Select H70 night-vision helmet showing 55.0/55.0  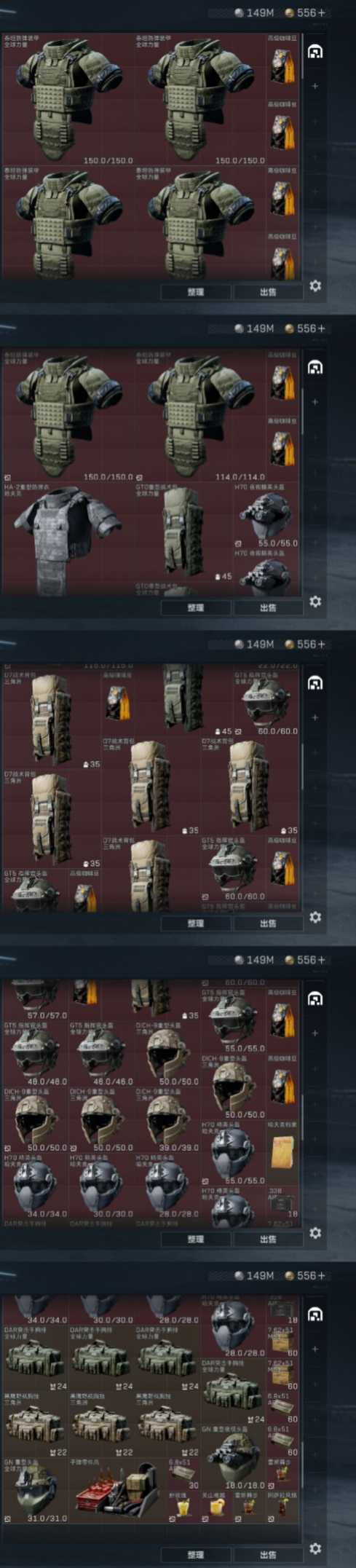click(x=266, y=515)
